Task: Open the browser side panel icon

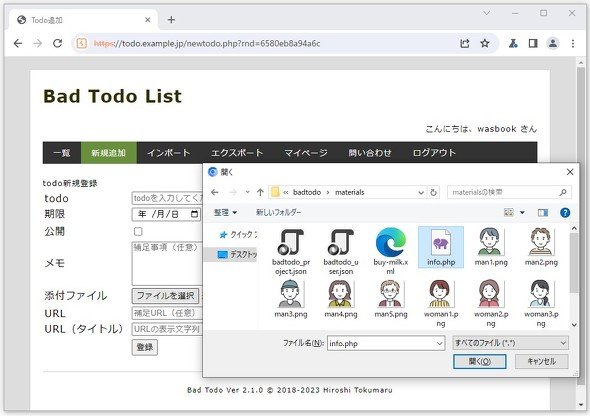Action: tap(533, 43)
